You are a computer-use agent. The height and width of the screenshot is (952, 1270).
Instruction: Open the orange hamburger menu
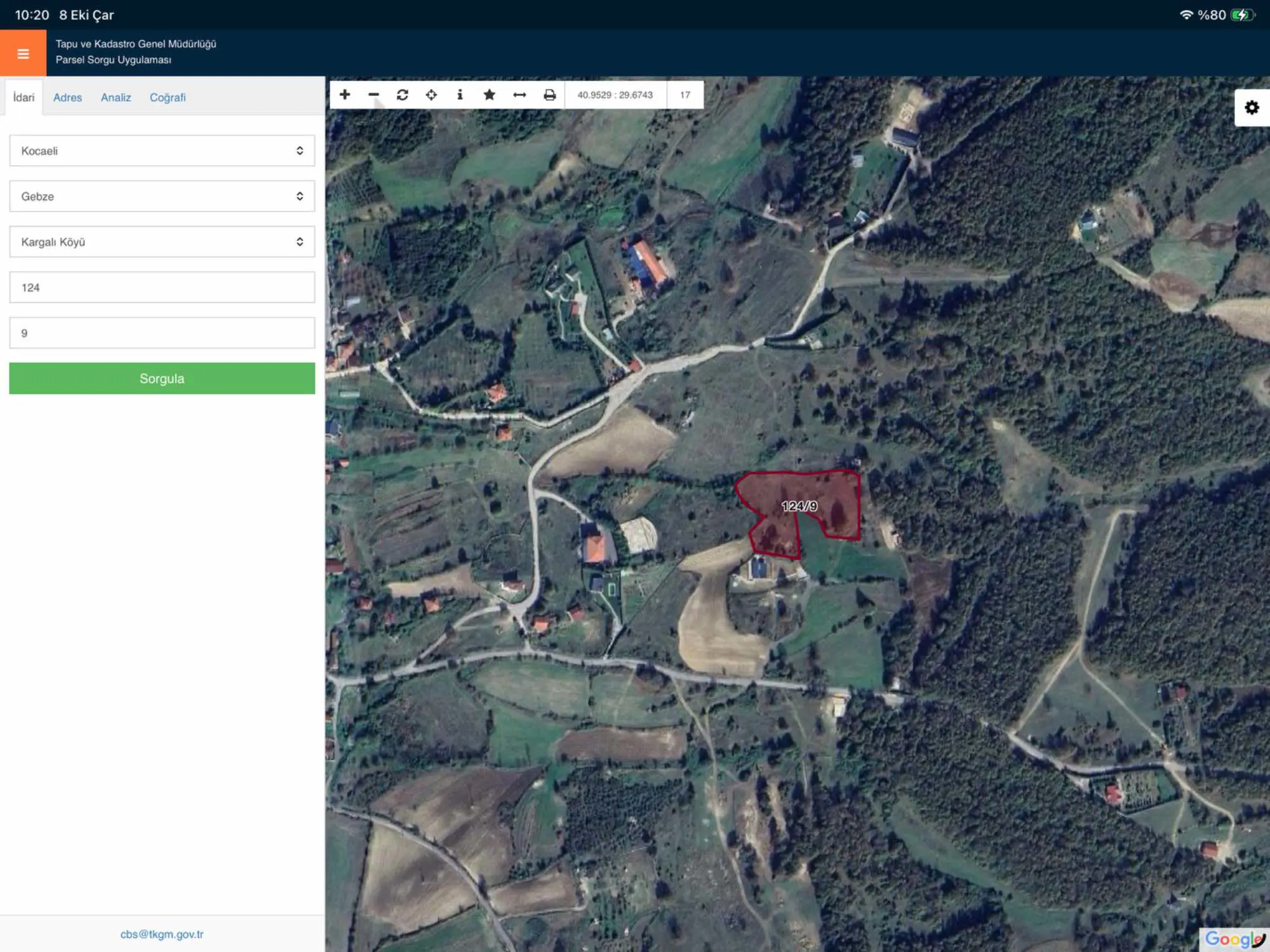tap(23, 53)
